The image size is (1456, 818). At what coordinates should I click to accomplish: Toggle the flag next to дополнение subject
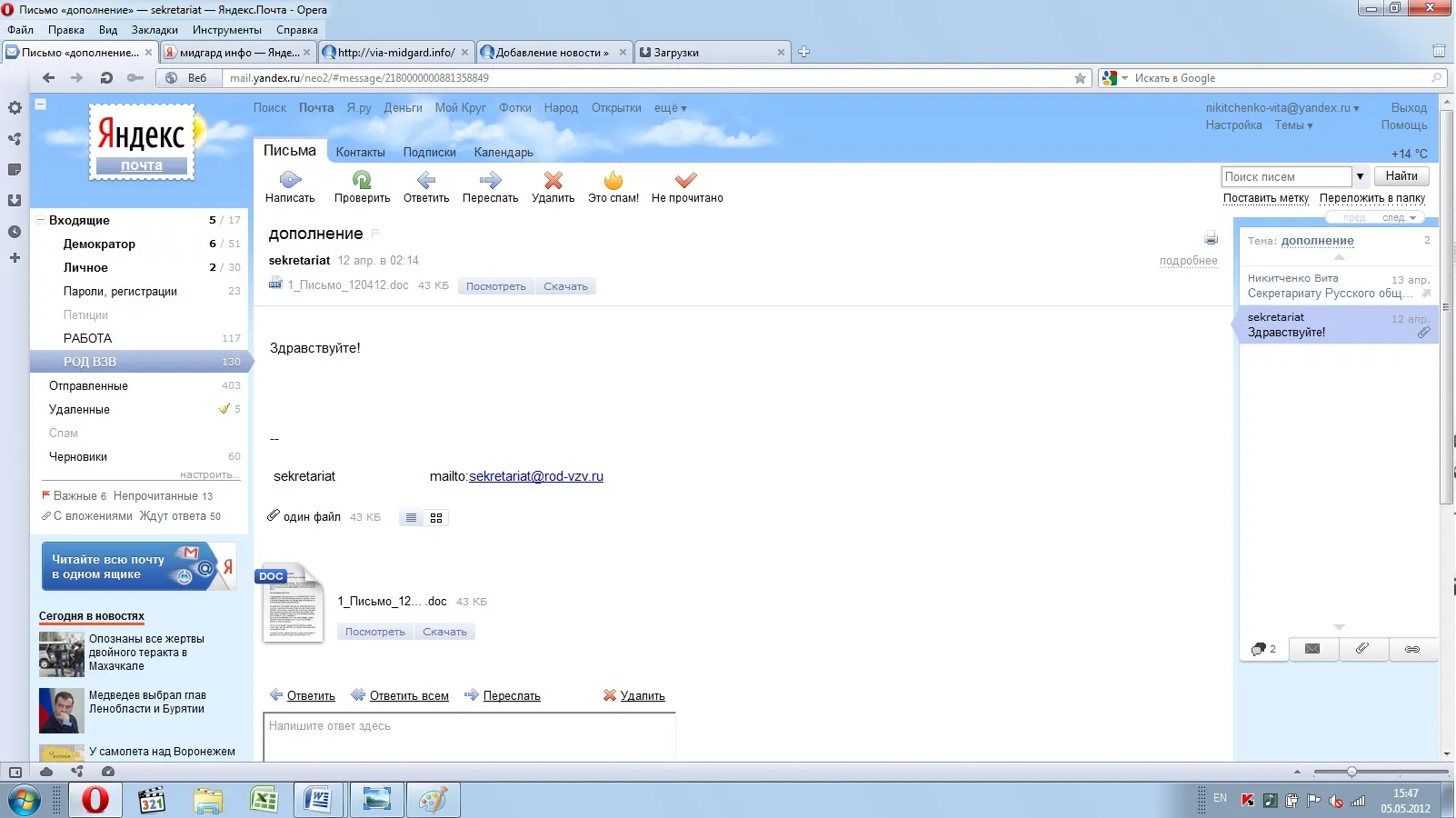coord(375,234)
